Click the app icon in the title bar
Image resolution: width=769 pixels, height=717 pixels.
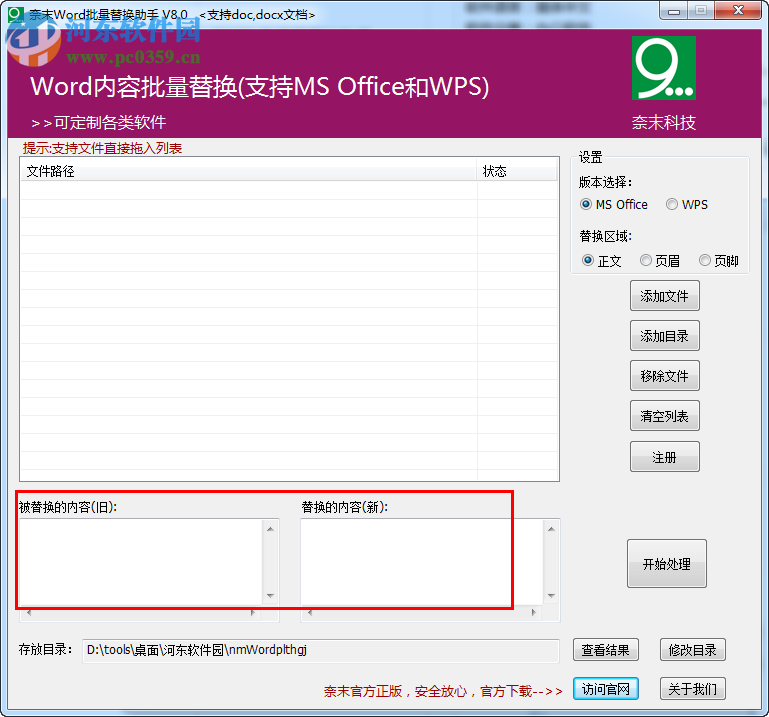click(x=16, y=14)
